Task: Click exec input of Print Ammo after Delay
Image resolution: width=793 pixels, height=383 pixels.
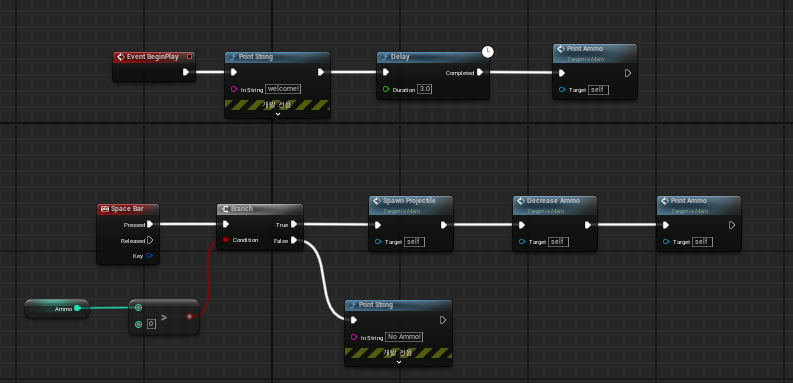Action: pyautogui.click(x=561, y=73)
